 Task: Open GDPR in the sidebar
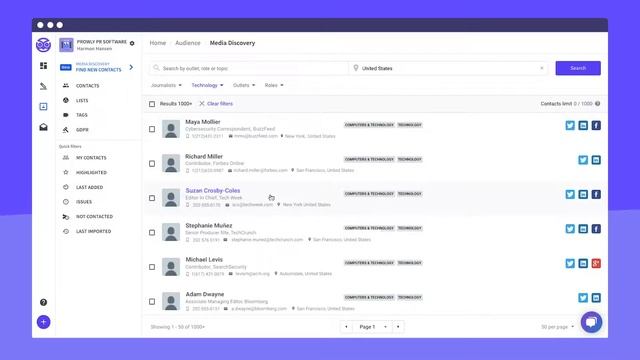pyautogui.click(x=82, y=130)
